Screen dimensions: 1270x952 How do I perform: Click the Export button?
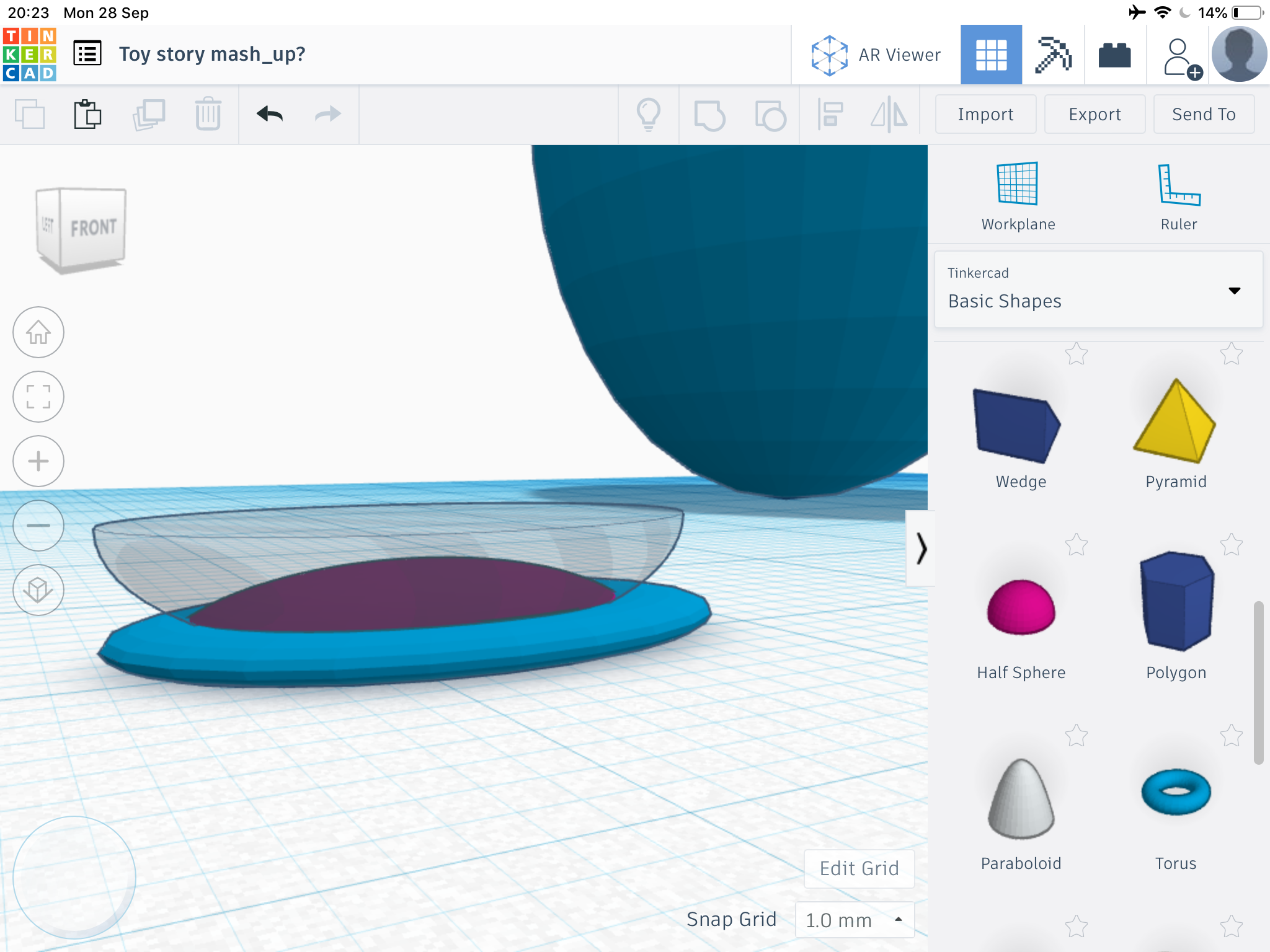pyautogui.click(x=1095, y=114)
